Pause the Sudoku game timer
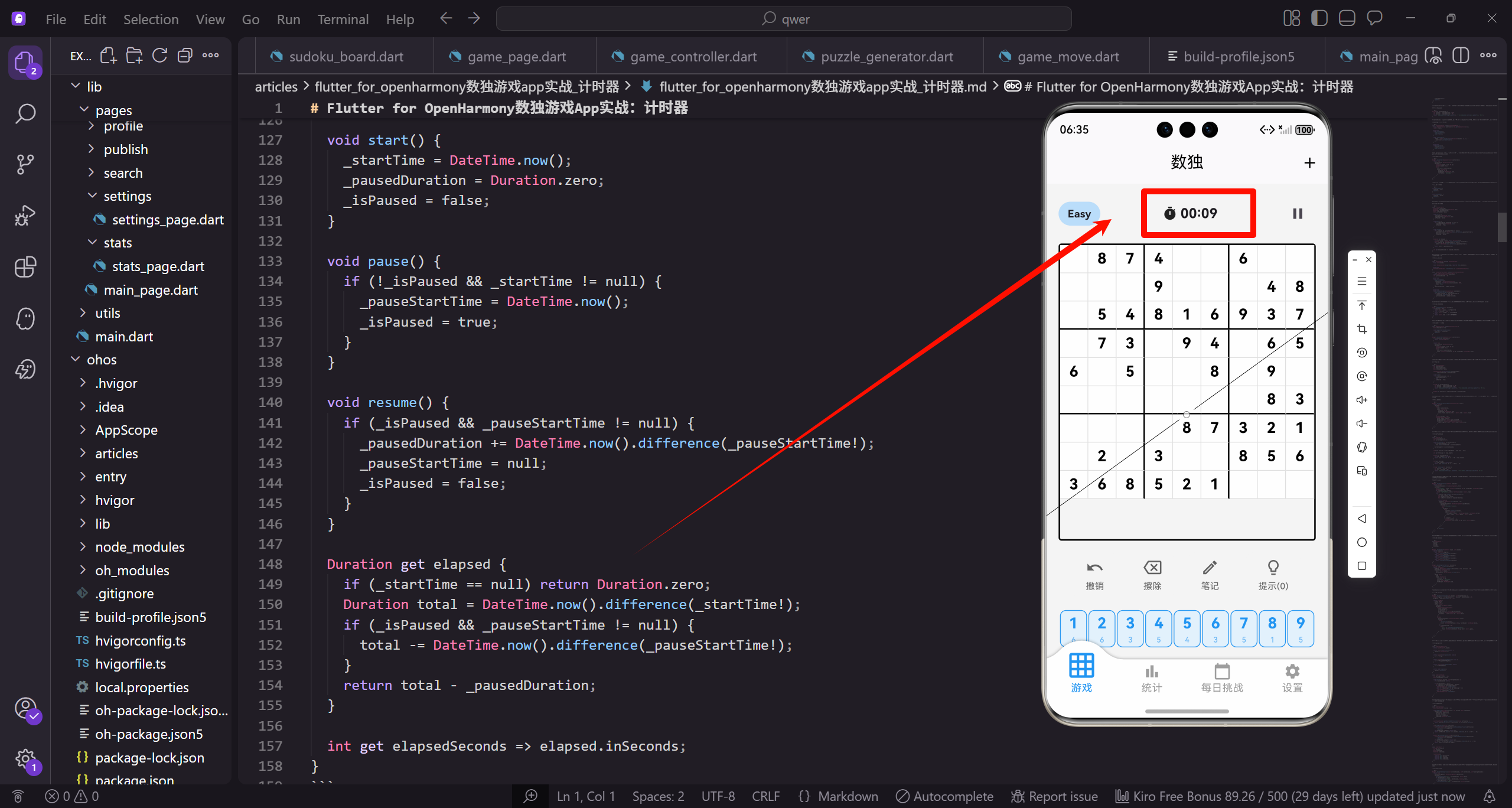The height and width of the screenshot is (808, 1512). click(x=1298, y=214)
